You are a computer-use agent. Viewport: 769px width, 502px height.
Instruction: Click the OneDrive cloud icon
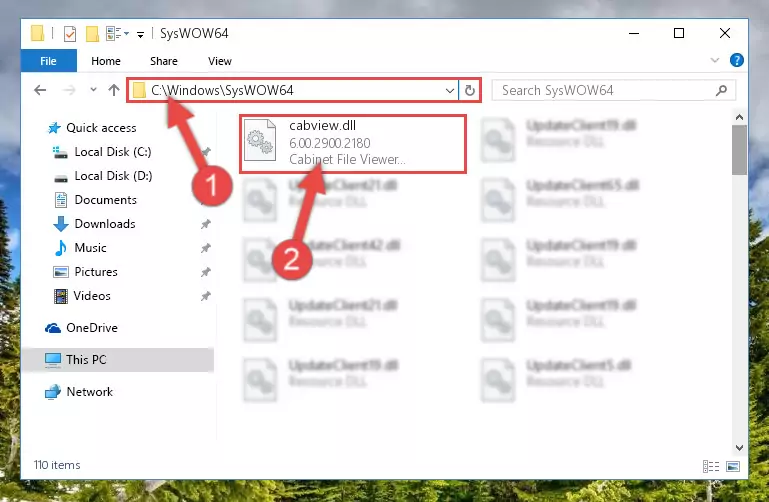(53, 328)
